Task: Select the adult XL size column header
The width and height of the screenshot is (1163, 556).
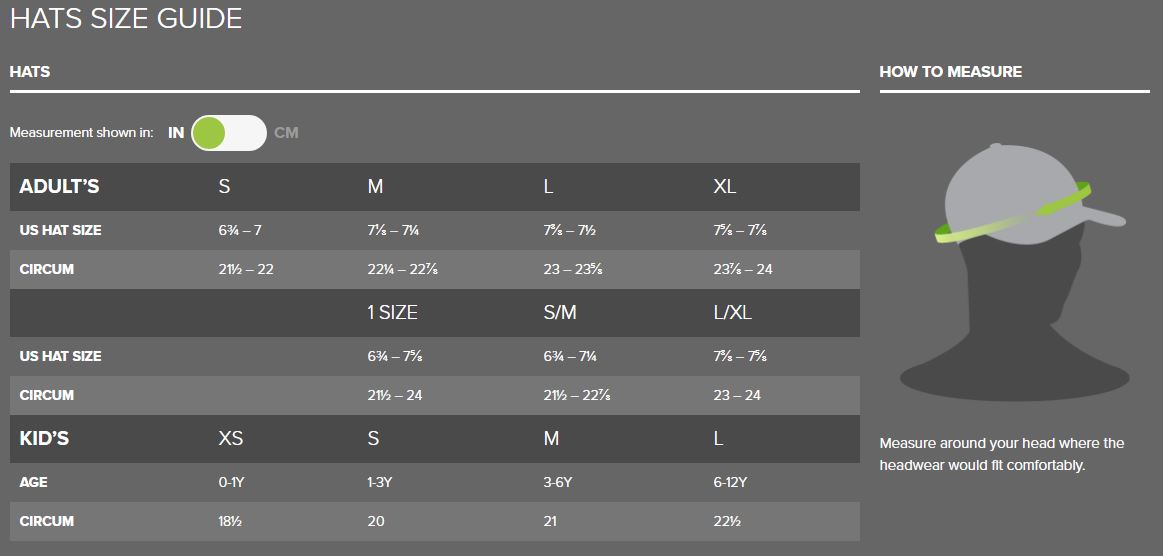Action: point(725,187)
